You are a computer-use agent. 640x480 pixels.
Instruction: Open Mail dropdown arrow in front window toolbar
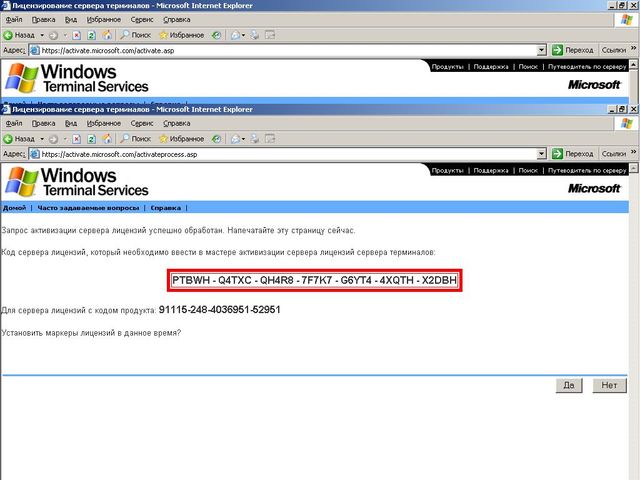(x=243, y=139)
